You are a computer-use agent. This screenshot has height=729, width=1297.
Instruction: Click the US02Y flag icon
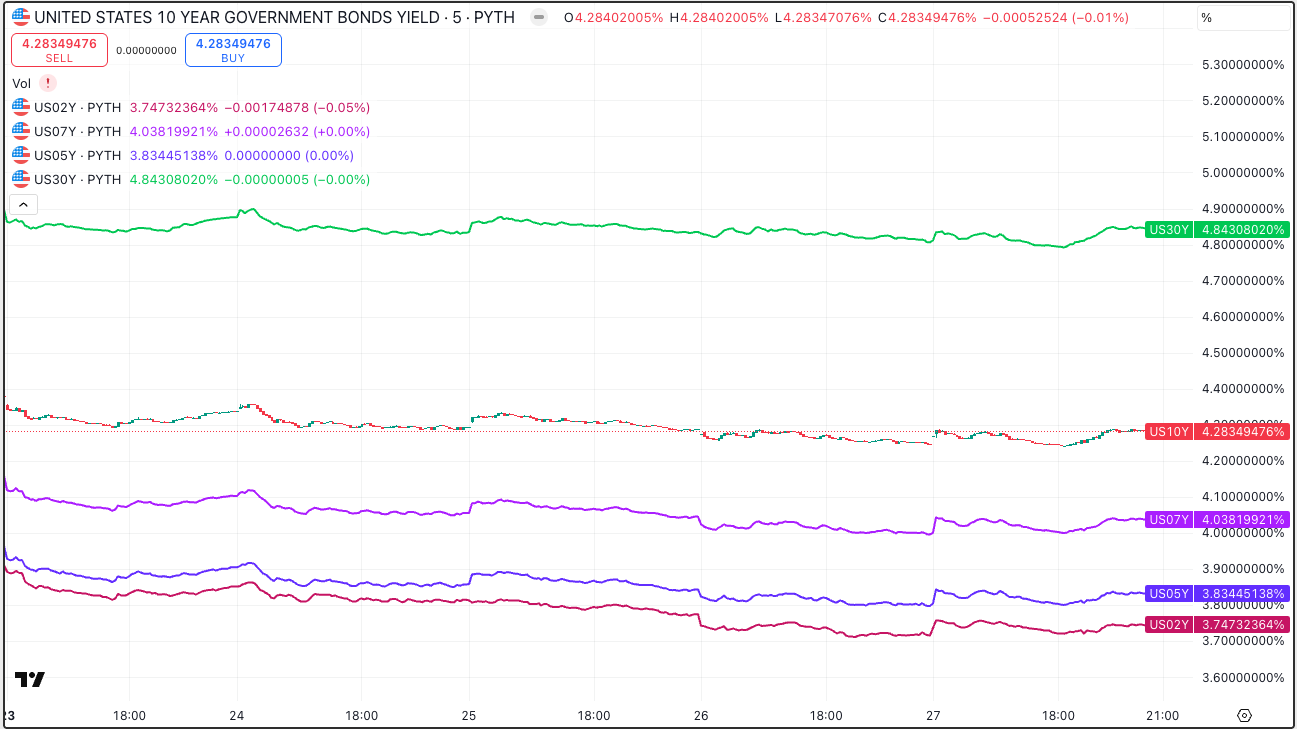pos(20,107)
